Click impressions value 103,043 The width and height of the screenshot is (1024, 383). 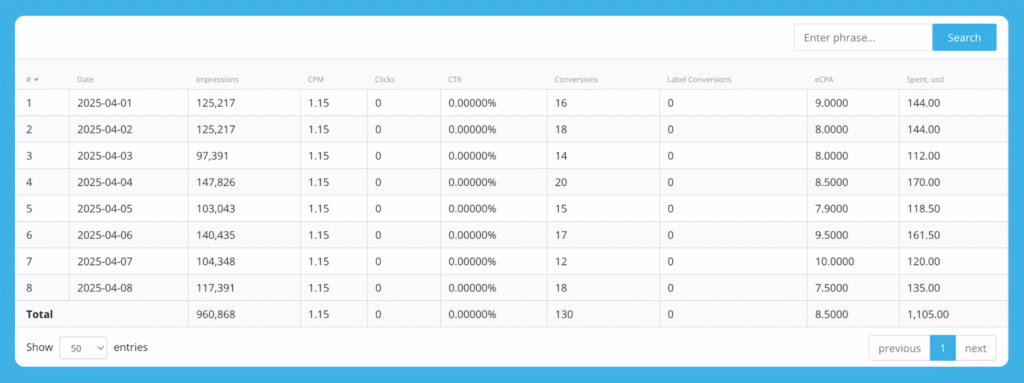pos(216,208)
